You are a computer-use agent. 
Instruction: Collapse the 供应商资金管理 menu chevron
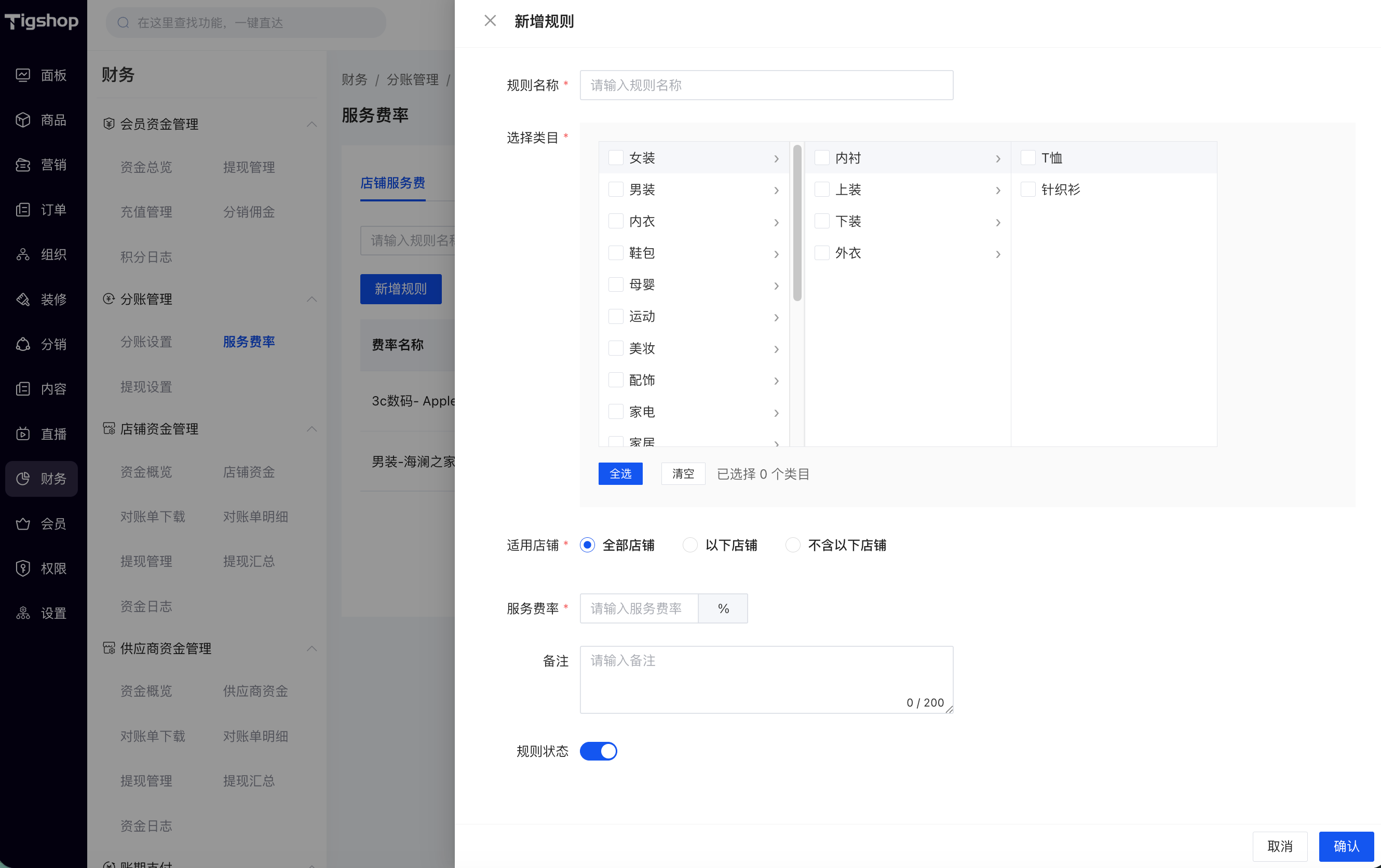point(312,648)
